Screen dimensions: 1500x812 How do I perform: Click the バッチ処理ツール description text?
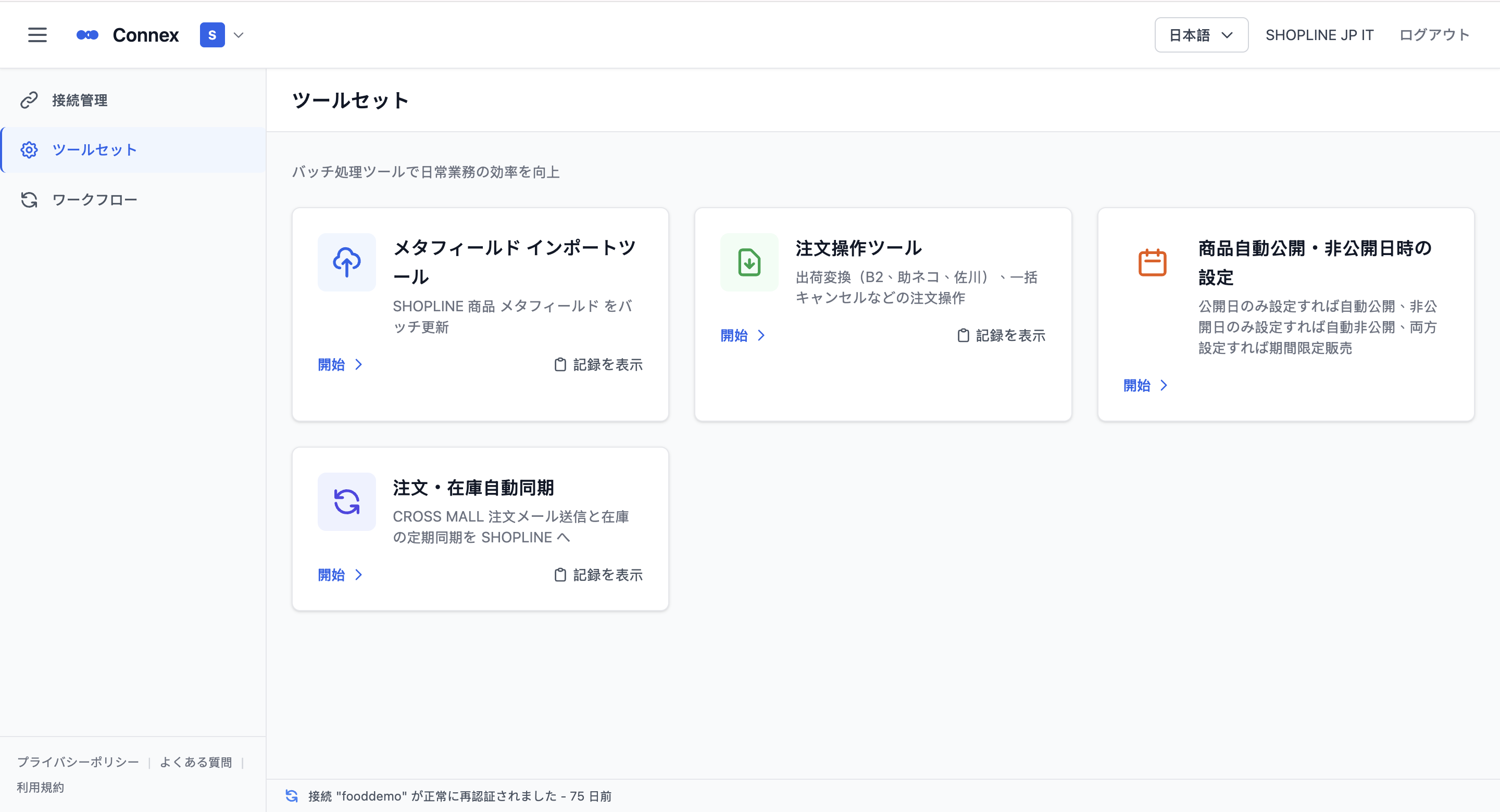pyautogui.click(x=426, y=172)
